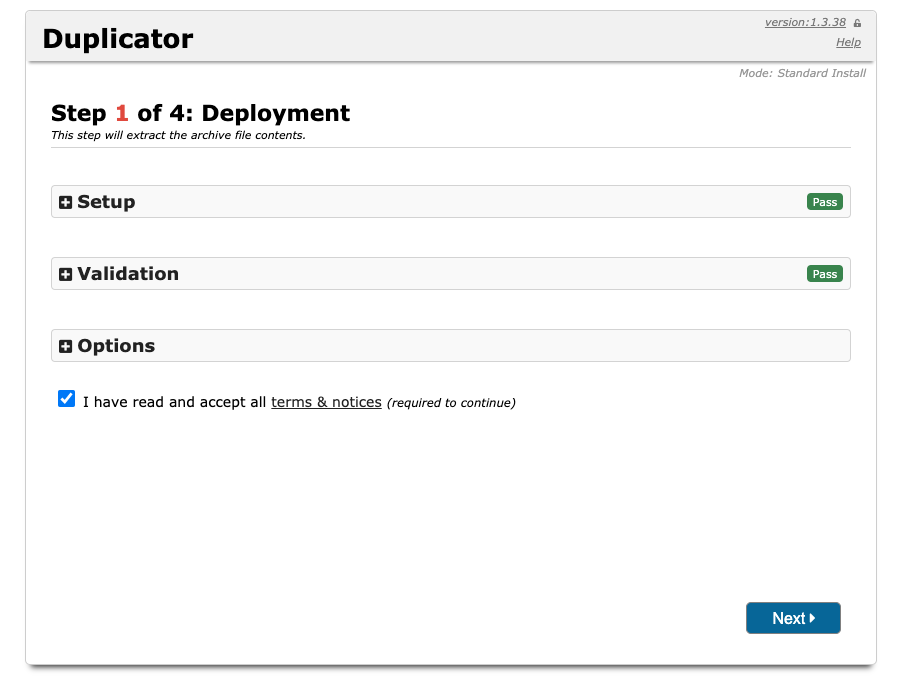Expand the Validation section plus icon
The width and height of the screenshot is (899, 685).
tap(65, 275)
